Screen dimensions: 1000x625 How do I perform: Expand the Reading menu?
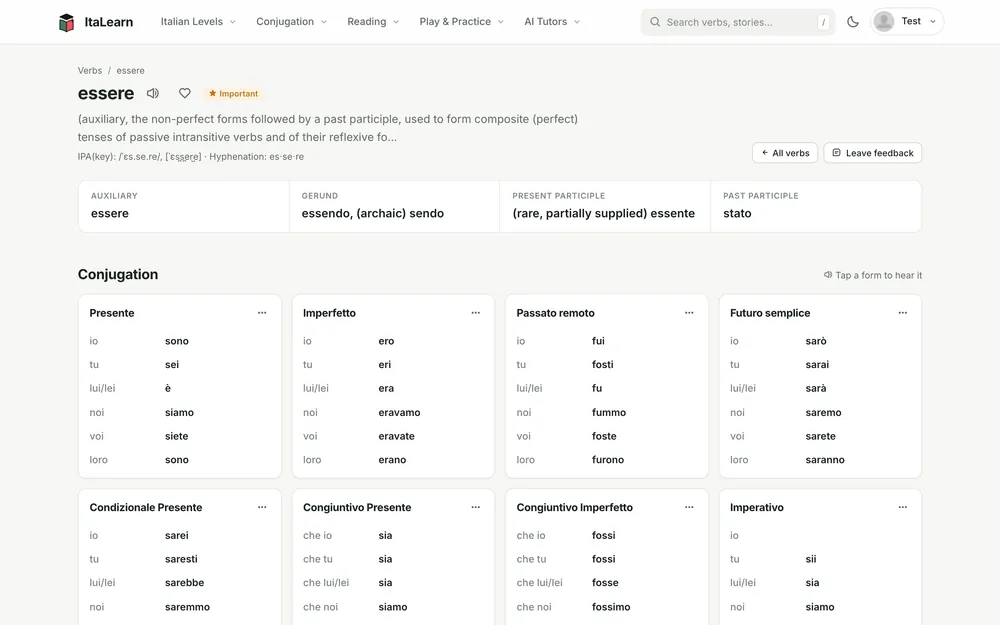coord(373,22)
